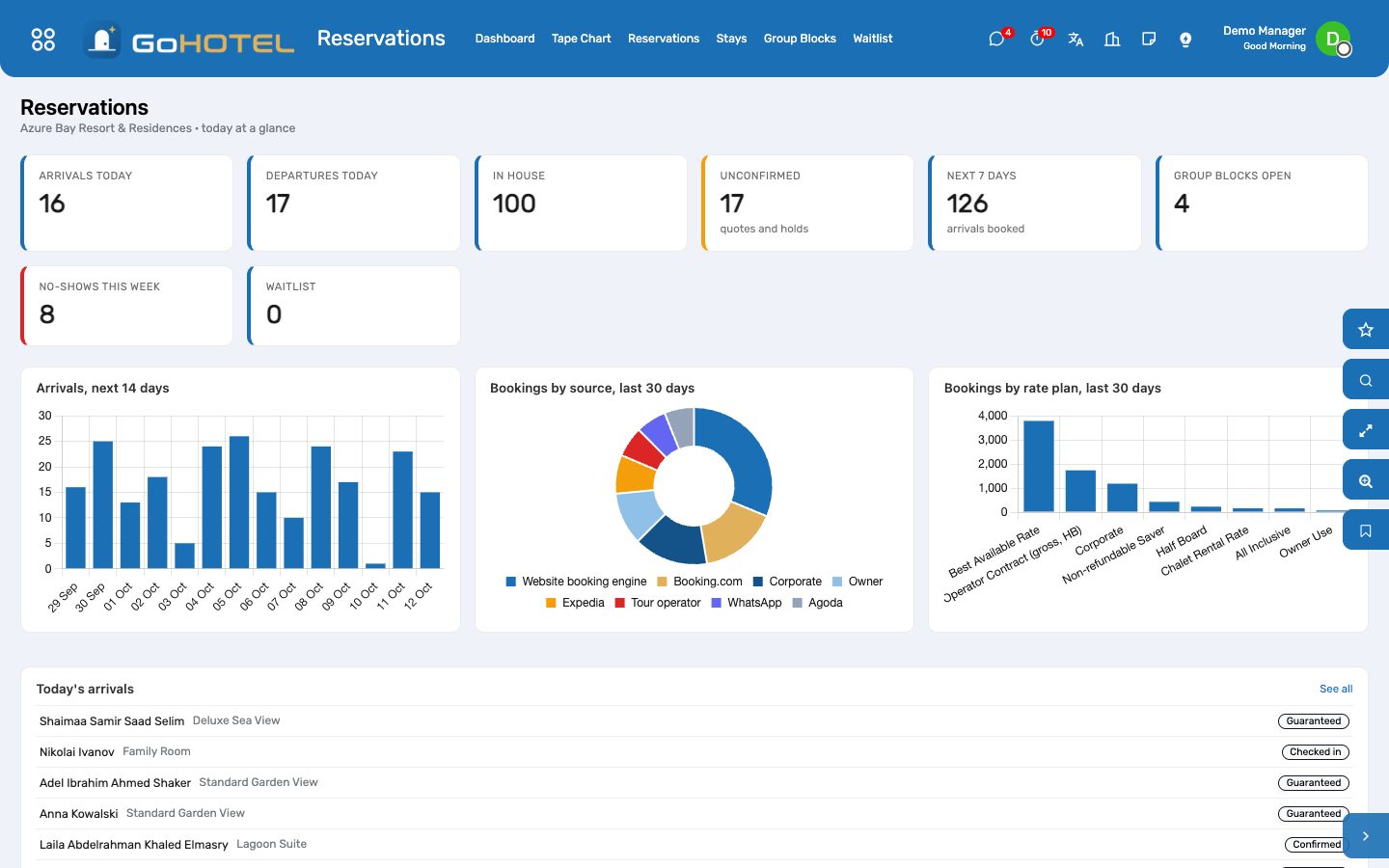Viewport: 1389px width, 868px height.
Task: Toggle the WhatsApp legend color swatch
Action: pos(717,603)
